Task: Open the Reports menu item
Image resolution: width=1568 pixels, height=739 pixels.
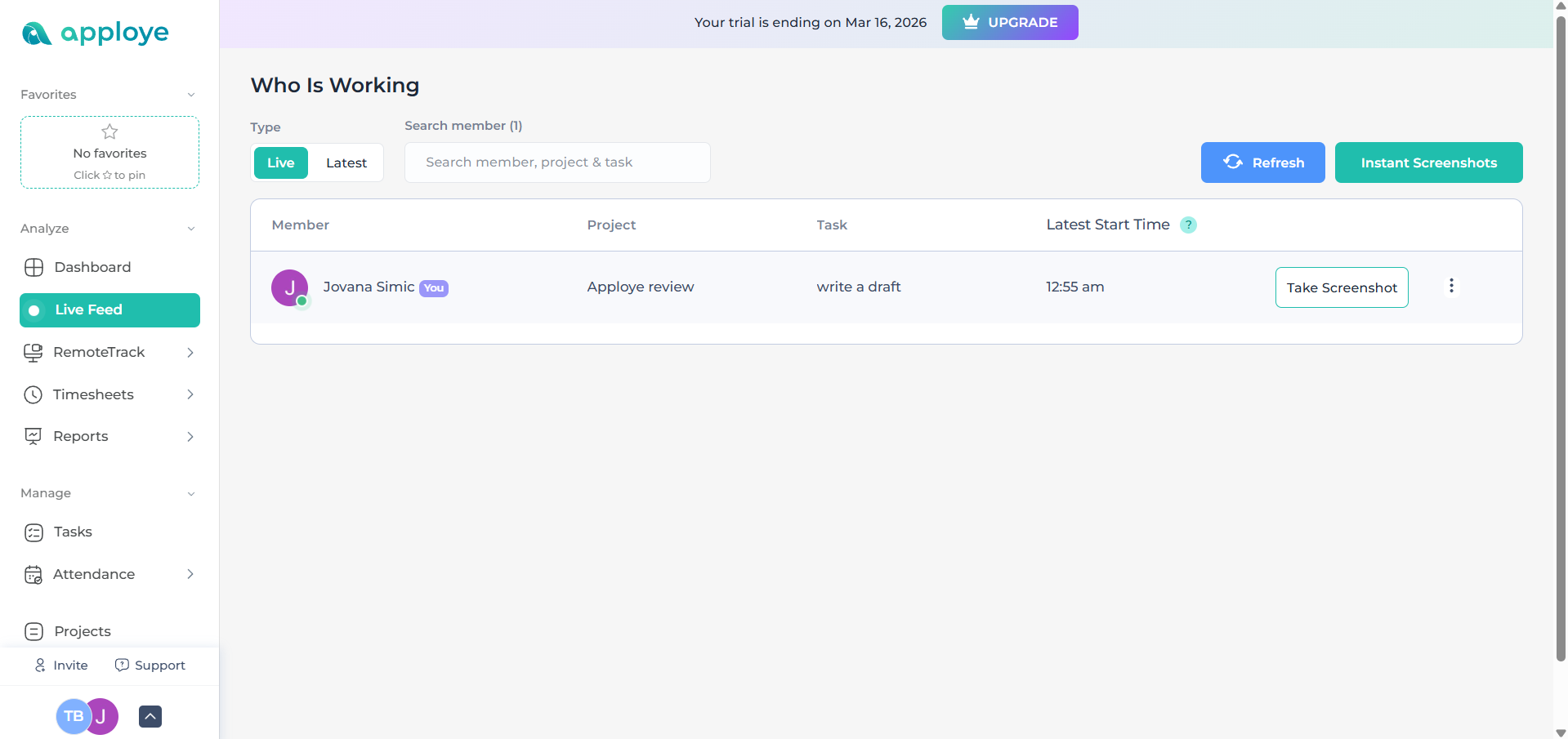Action: [x=81, y=436]
